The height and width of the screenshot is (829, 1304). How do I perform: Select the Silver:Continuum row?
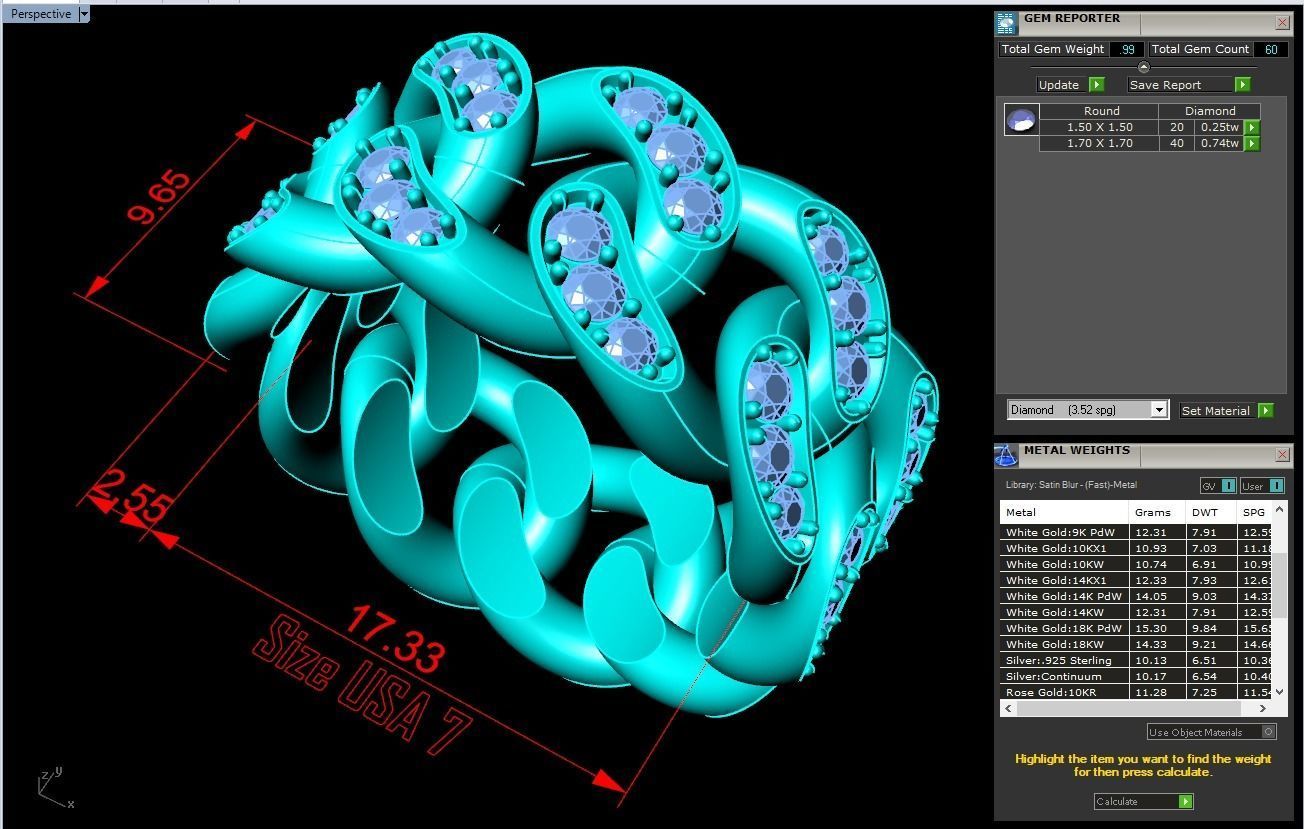coord(1136,676)
